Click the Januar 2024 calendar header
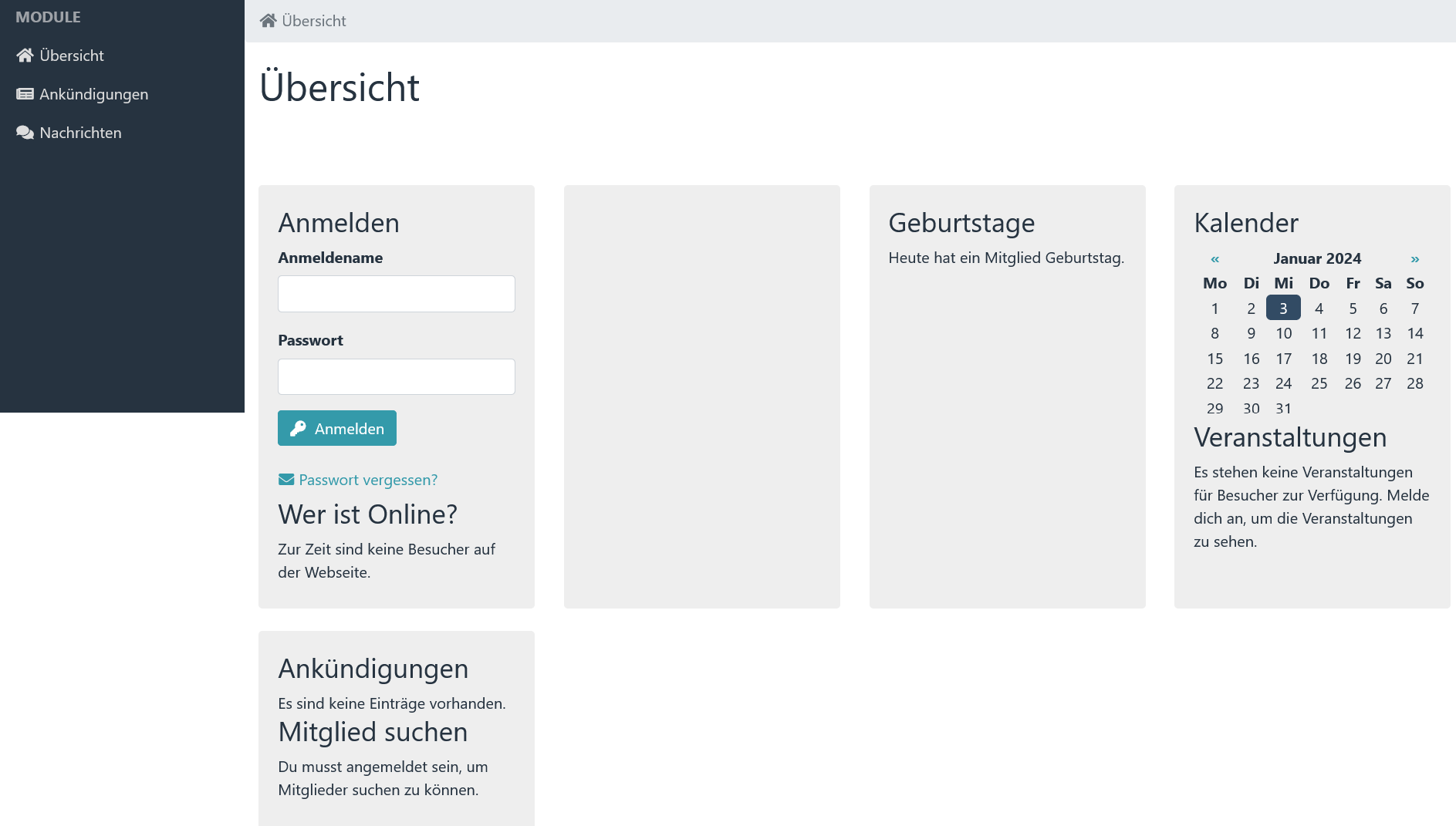Viewport: 1456px width, 826px height. point(1317,258)
